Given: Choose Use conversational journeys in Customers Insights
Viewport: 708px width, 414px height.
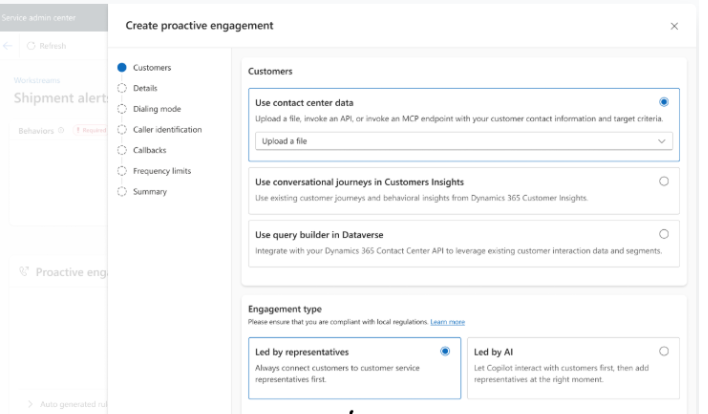Looking at the screenshot, I should pyautogui.click(x=664, y=181).
